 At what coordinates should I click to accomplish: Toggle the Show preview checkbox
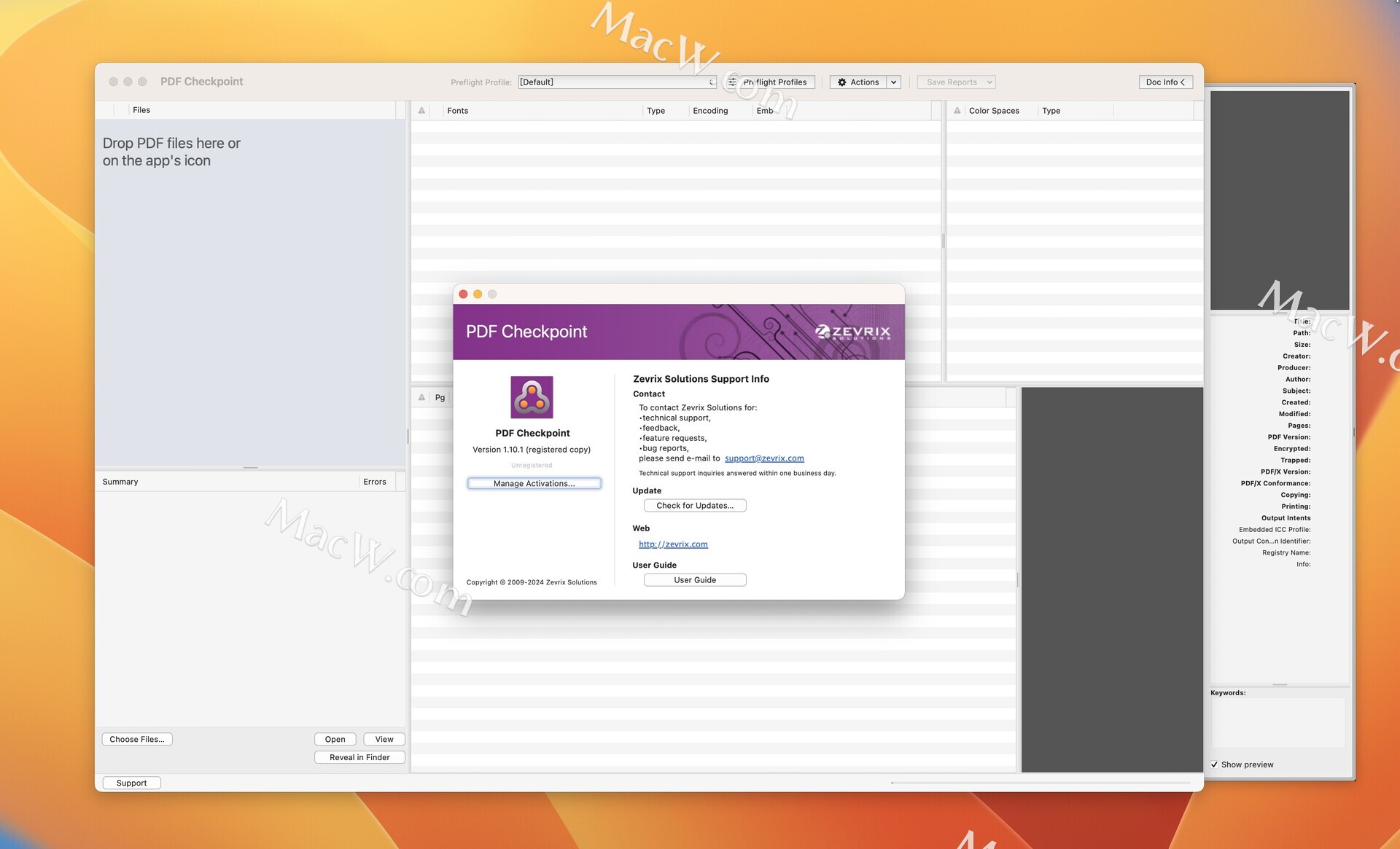click(1214, 764)
